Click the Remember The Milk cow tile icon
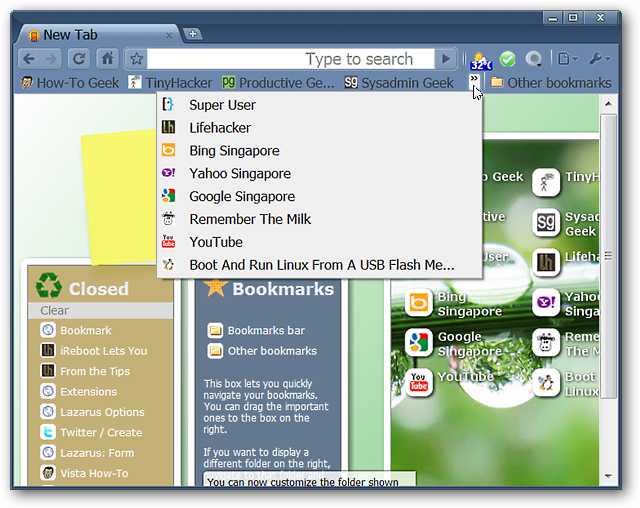The image size is (640, 508). (546, 343)
